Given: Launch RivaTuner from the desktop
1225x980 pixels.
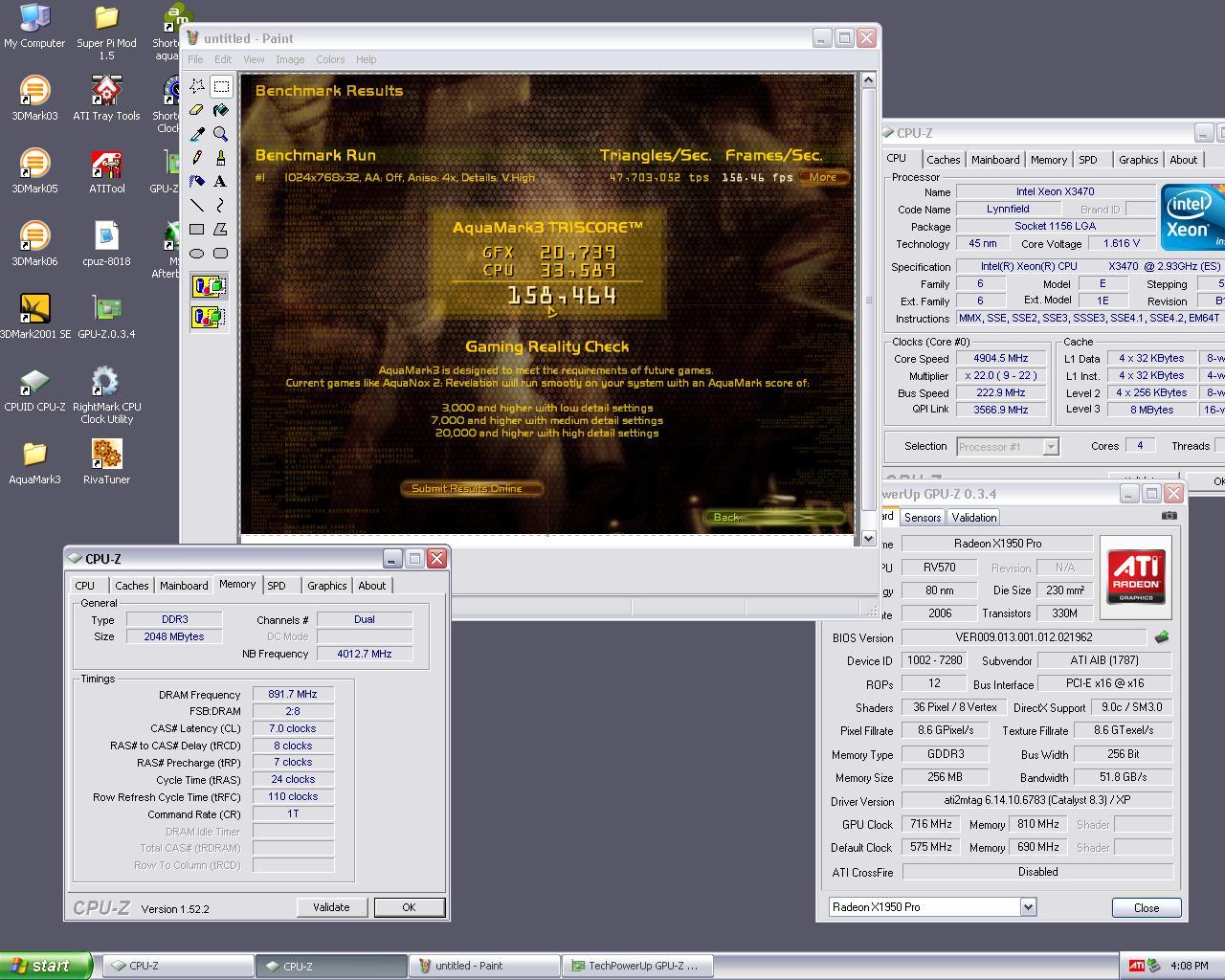Looking at the screenshot, I should coord(106,462).
